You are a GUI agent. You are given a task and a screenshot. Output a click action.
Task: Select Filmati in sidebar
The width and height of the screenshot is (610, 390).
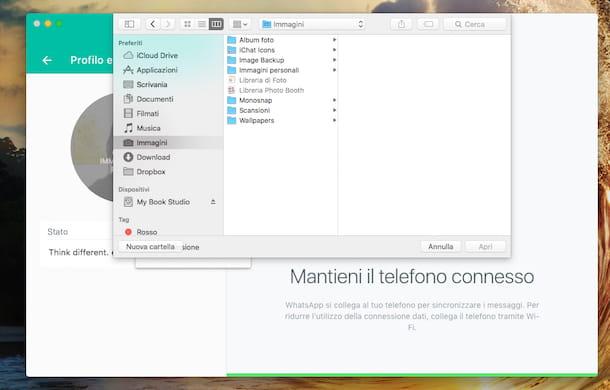coord(168,113)
